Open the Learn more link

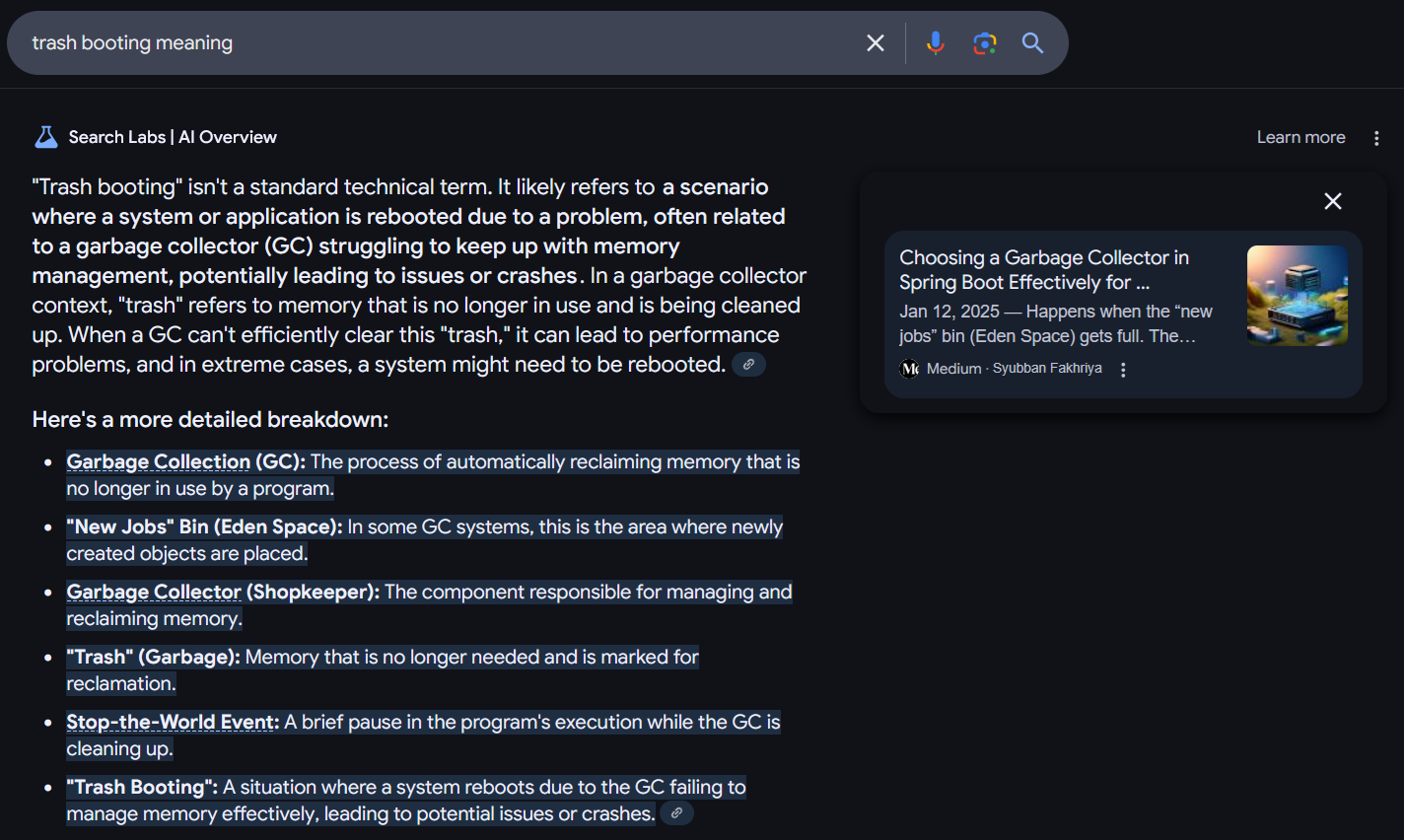click(1300, 137)
